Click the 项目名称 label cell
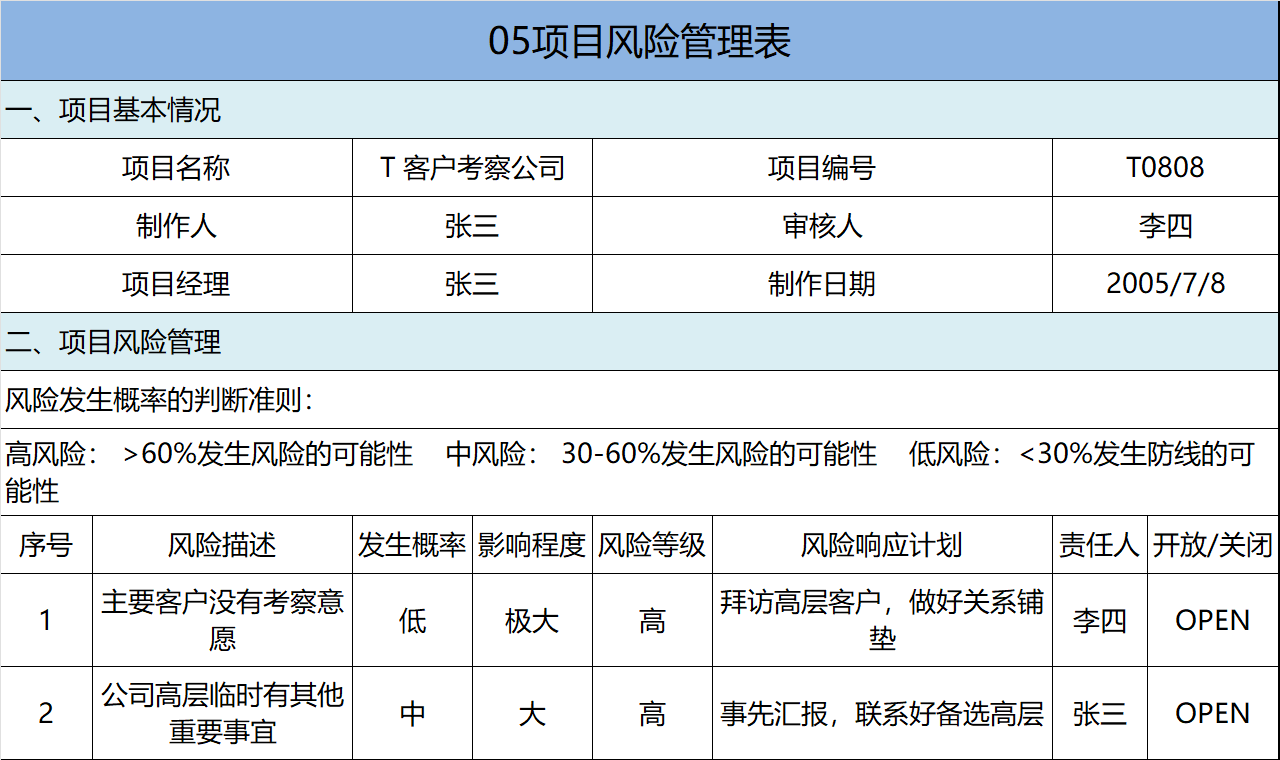1280x760 pixels. click(x=176, y=168)
